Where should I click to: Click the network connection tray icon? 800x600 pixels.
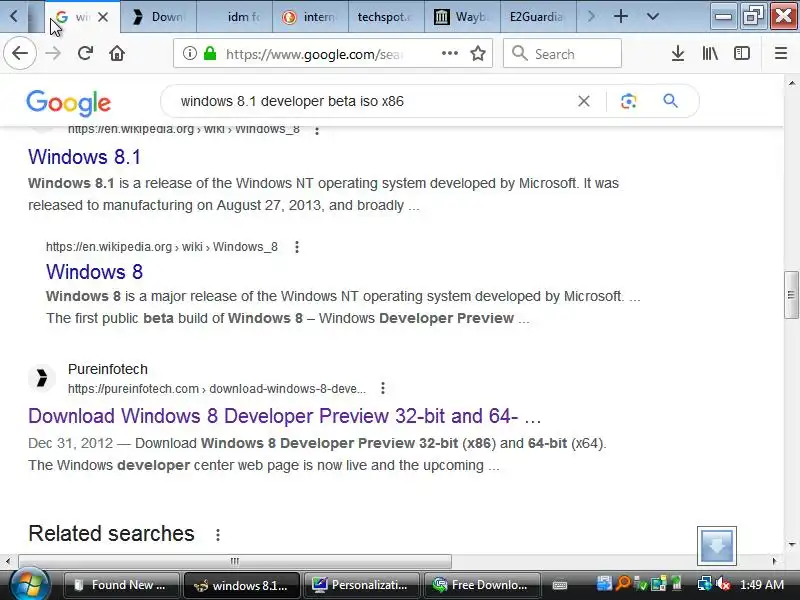705,583
